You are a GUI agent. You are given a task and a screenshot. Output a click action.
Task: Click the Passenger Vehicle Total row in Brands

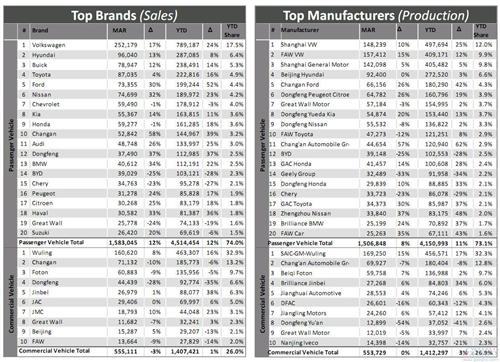pos(131,243)
